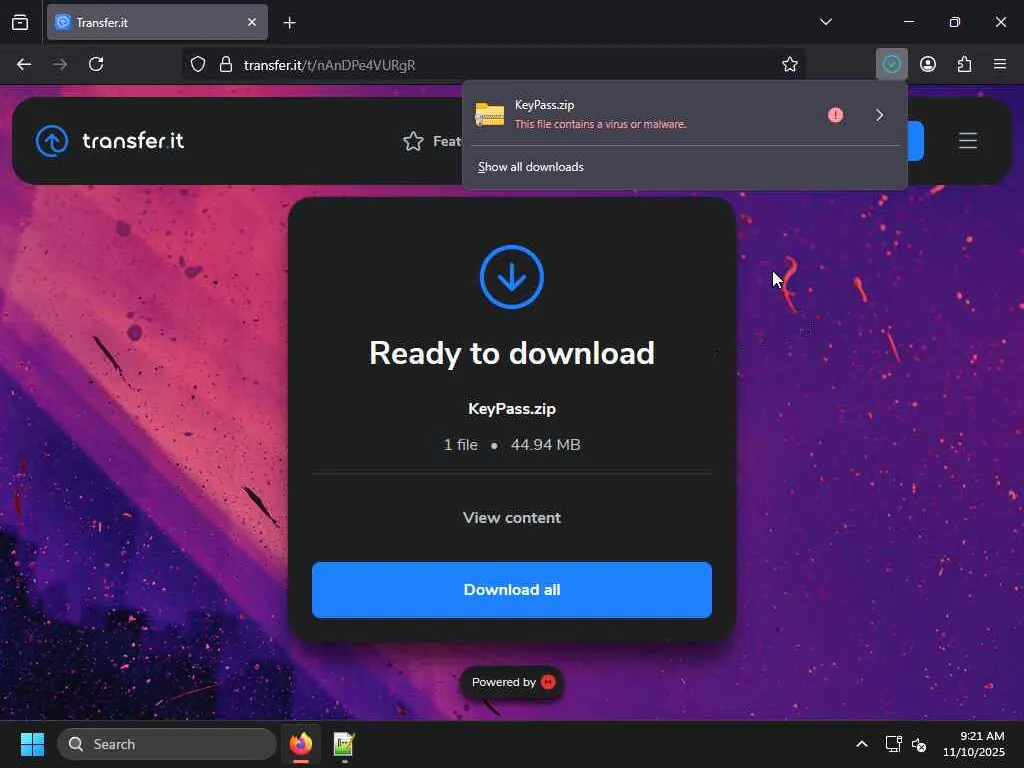The image size is (1024, 768).
Task: Show hidden system tray icons
Action: point(862,744)
